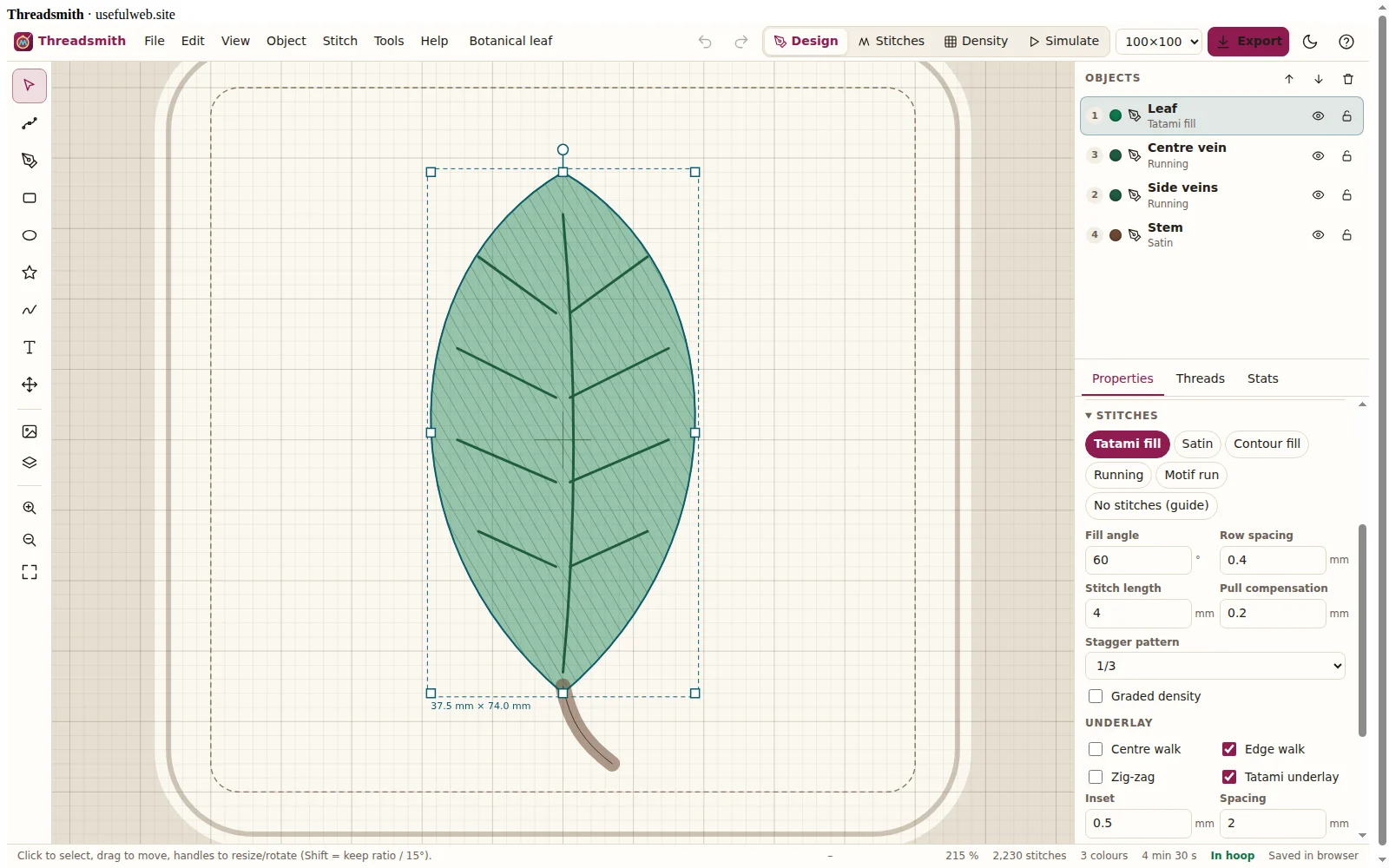Open the import image tool
The image size is (1389, 868).
tap(30, 431)
